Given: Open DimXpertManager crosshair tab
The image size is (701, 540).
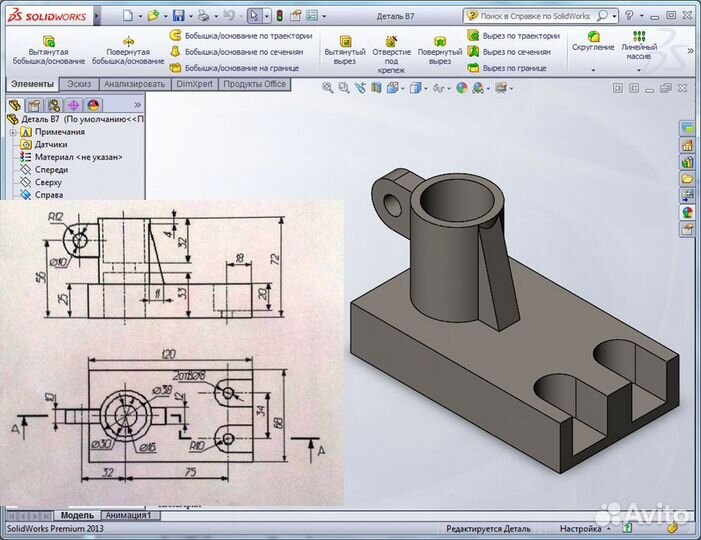Looking at the screenshot, I should tap(74, 105).
